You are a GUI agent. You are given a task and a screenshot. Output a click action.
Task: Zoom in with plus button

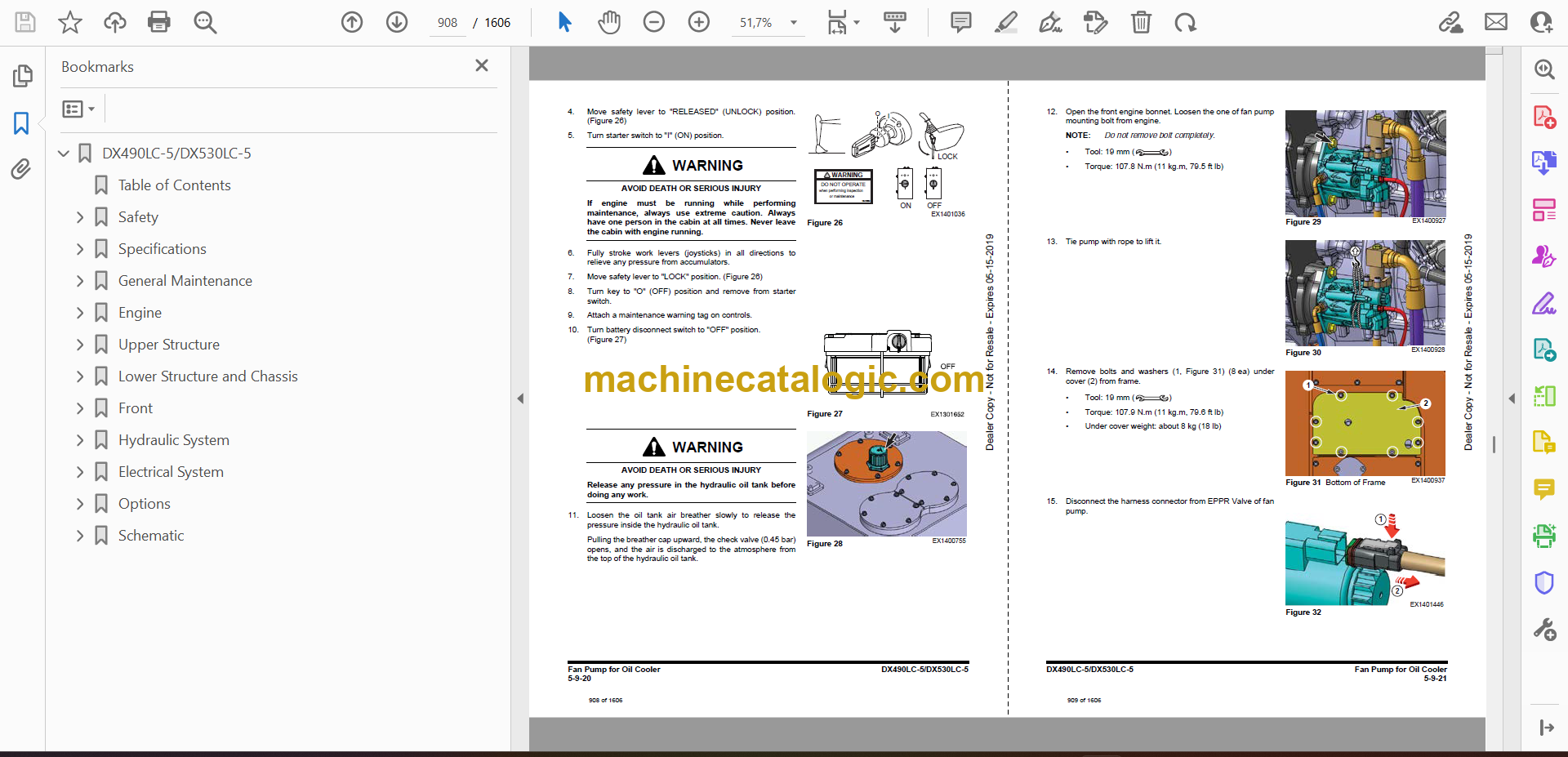coord(699,22)
